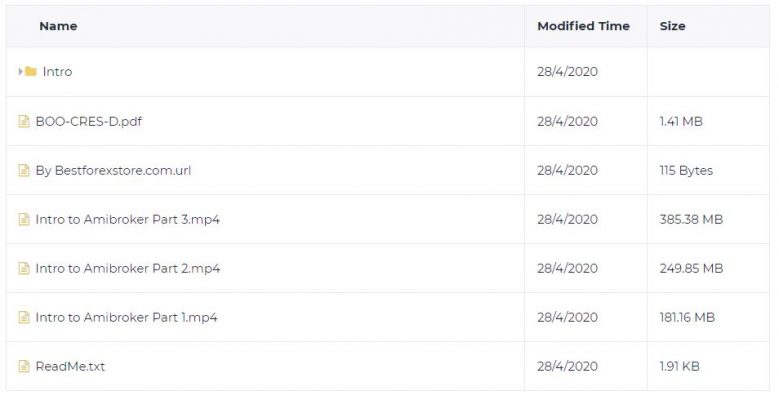This screenshot has width=779, height=400.
Task: Open By Bestforexstore.com.url entry
Action: click(113, 170)
